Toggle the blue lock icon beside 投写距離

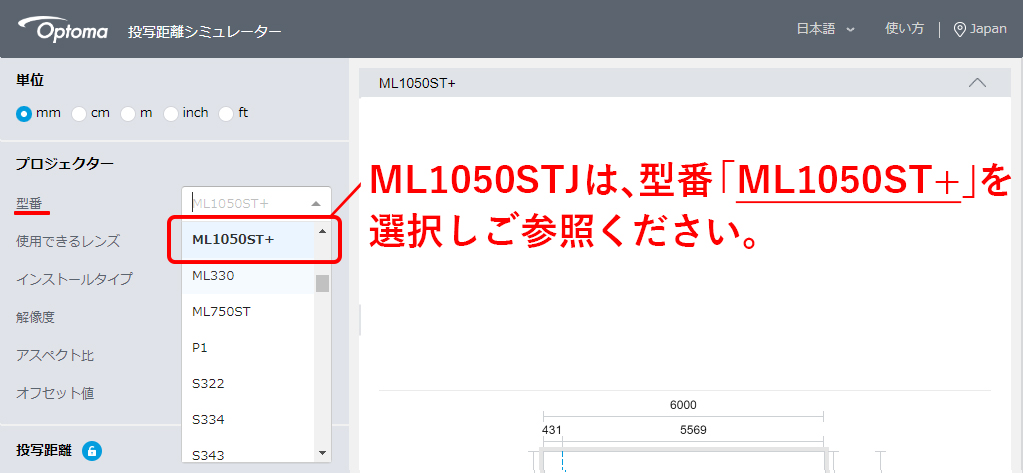92,451
